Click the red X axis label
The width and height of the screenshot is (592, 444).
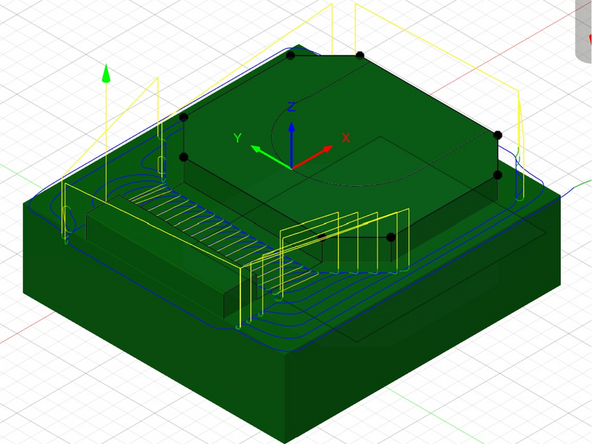click(x=345, y=138)
